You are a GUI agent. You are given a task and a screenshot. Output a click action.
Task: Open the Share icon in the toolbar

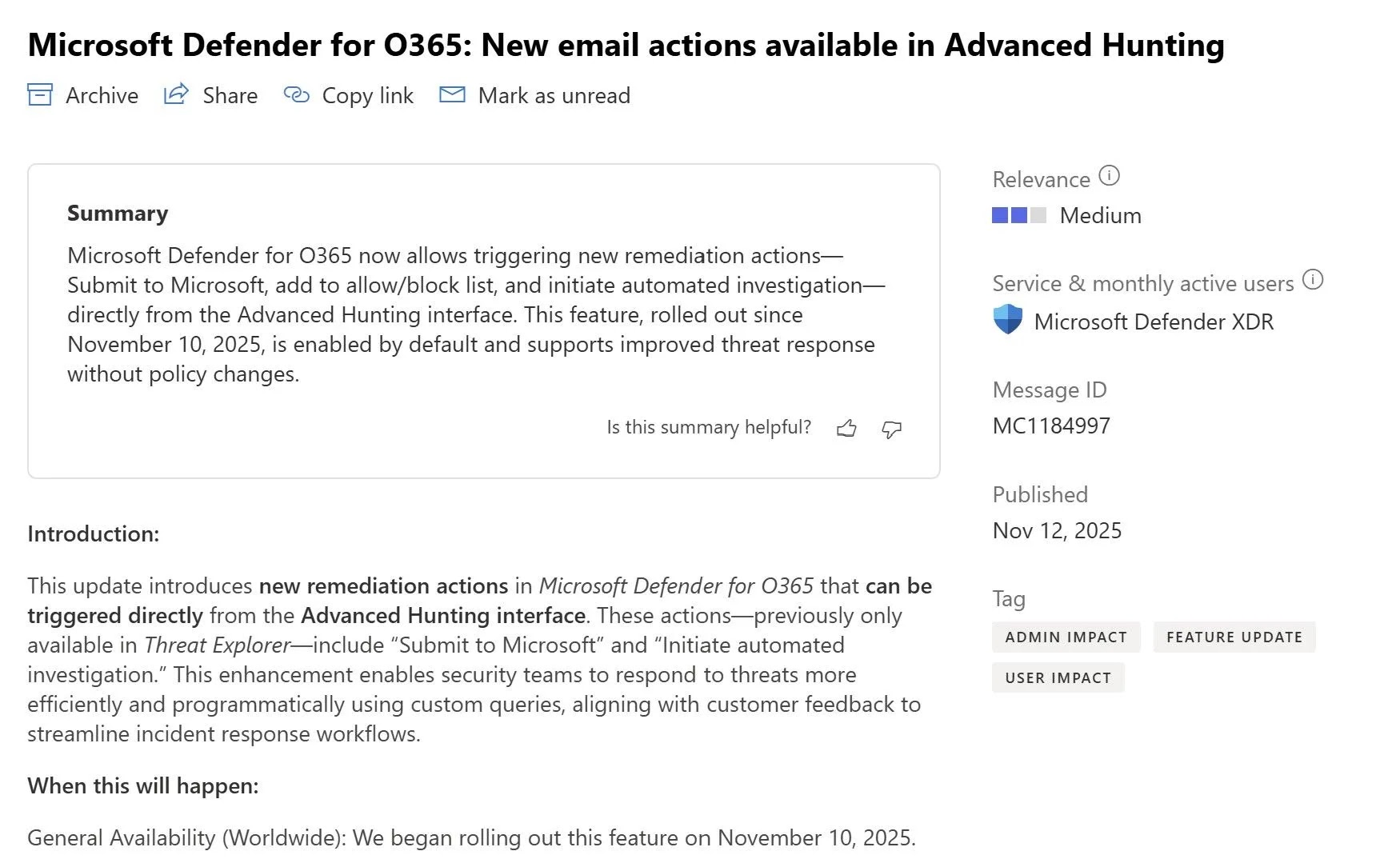pos(176,94)
